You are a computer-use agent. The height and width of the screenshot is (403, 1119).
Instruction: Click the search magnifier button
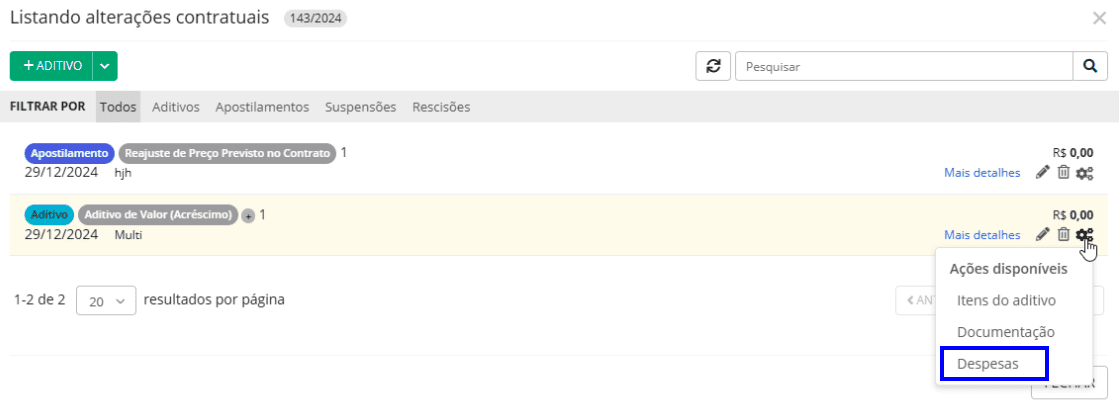[1089, 66]
